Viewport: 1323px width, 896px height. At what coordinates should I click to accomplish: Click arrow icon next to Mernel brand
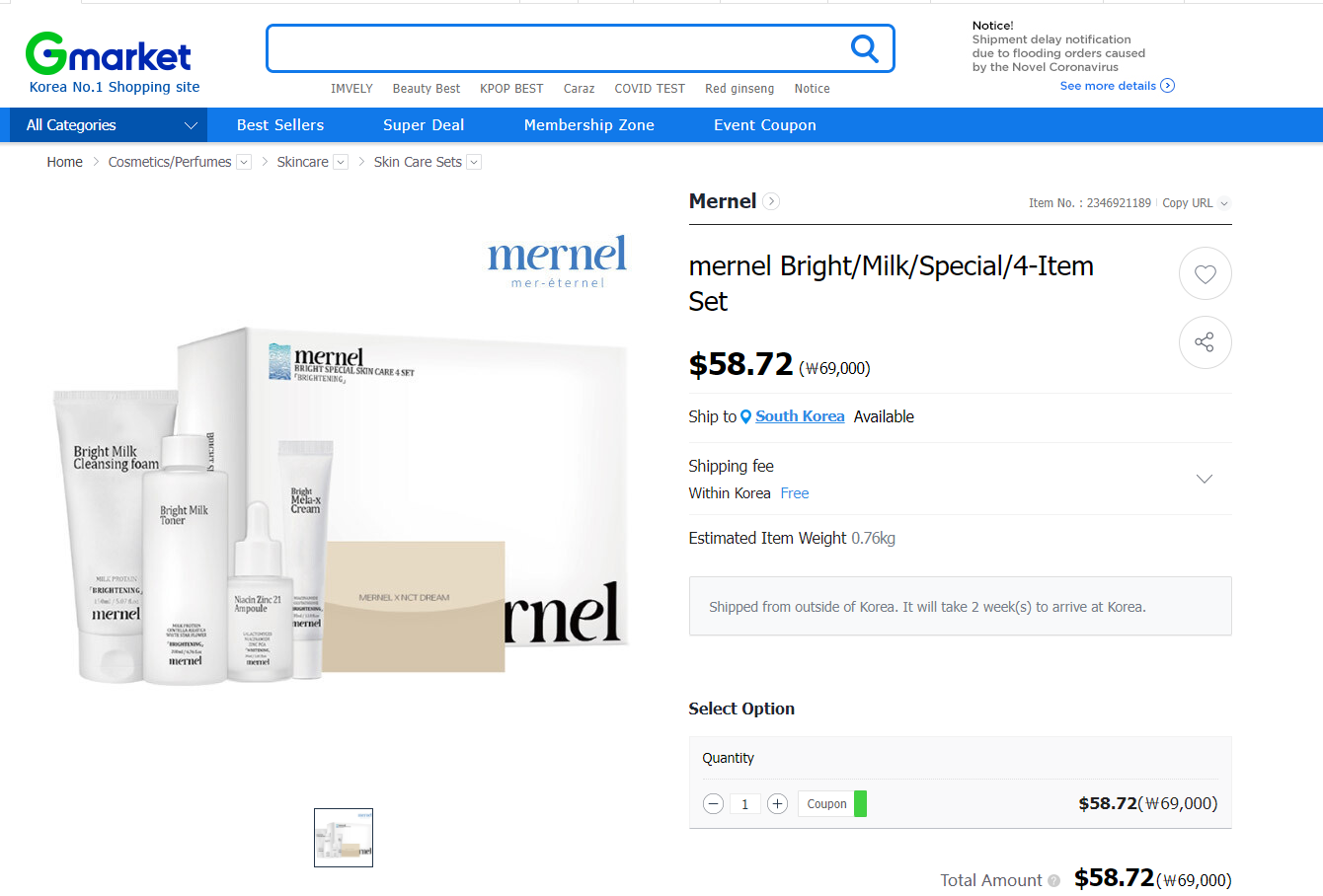(x=772, y=201)
